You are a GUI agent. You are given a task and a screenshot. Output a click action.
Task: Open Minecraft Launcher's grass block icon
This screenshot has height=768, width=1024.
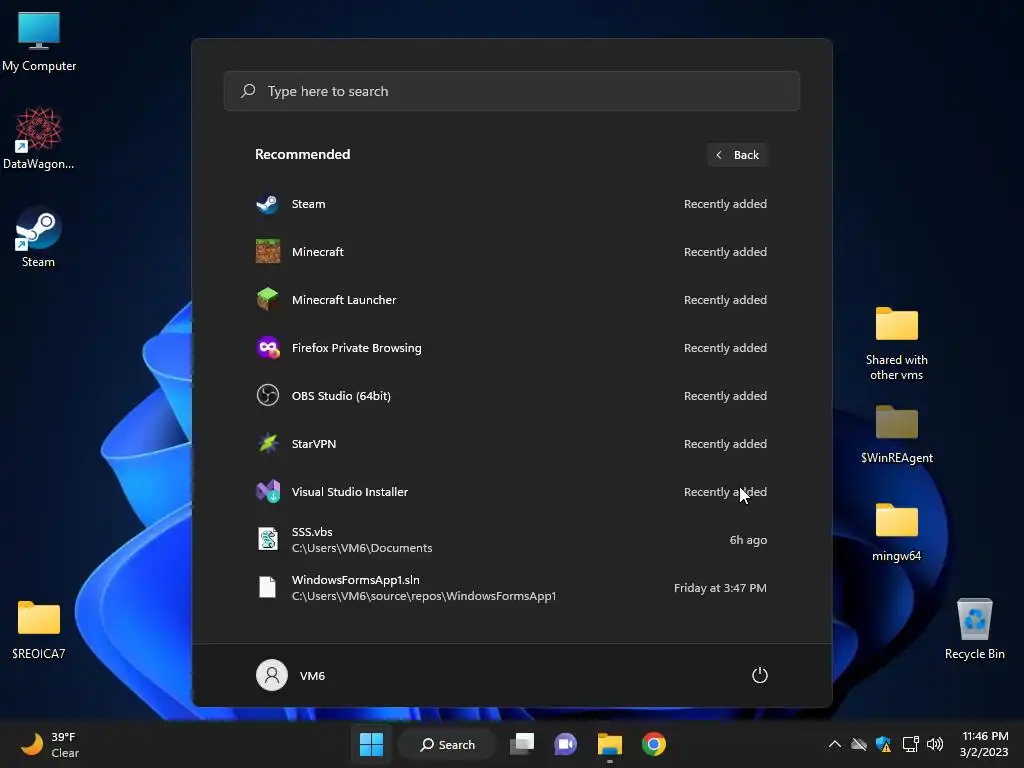(268, 300)
